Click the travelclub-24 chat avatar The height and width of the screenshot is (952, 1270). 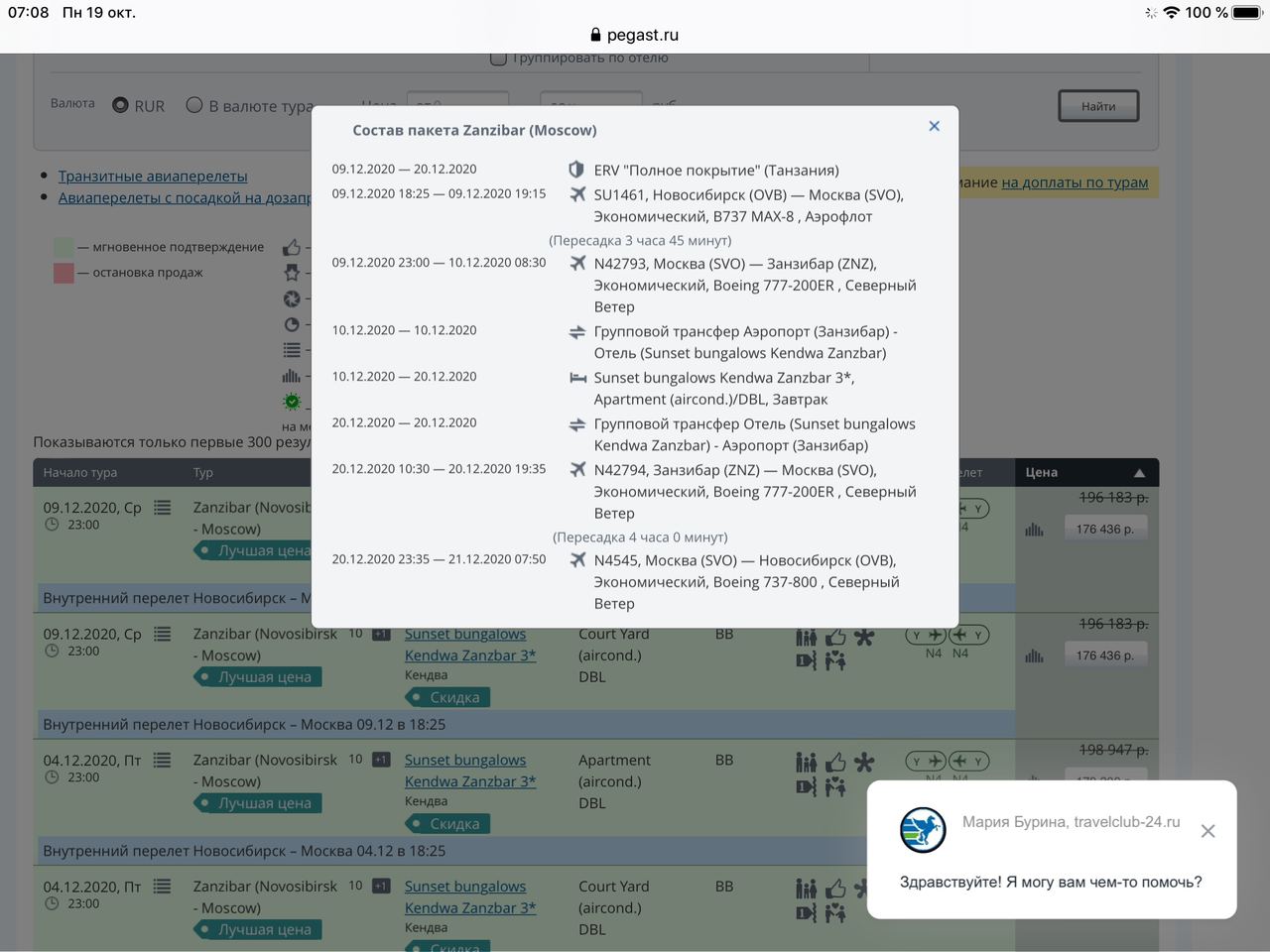pos(923,830)
